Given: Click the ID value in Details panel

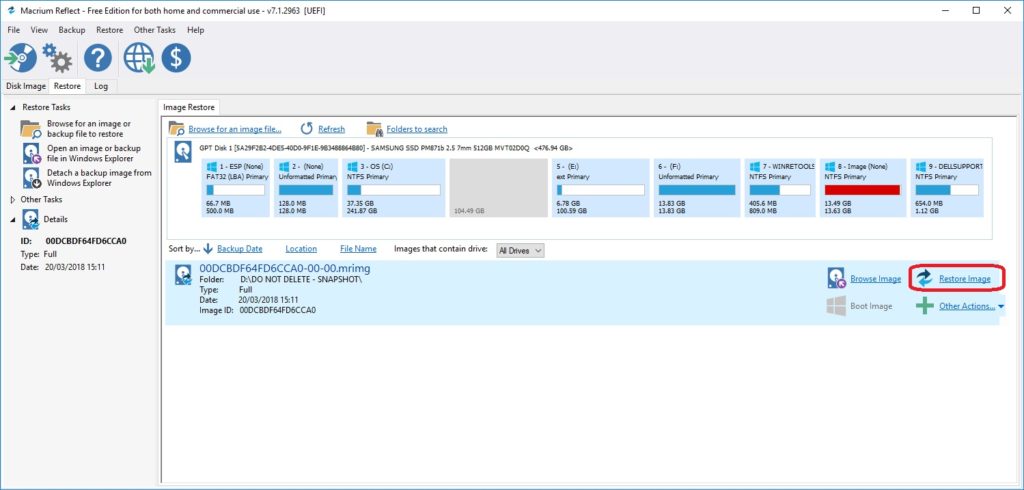Looking at the screenshot, I should tap(86, 240).
